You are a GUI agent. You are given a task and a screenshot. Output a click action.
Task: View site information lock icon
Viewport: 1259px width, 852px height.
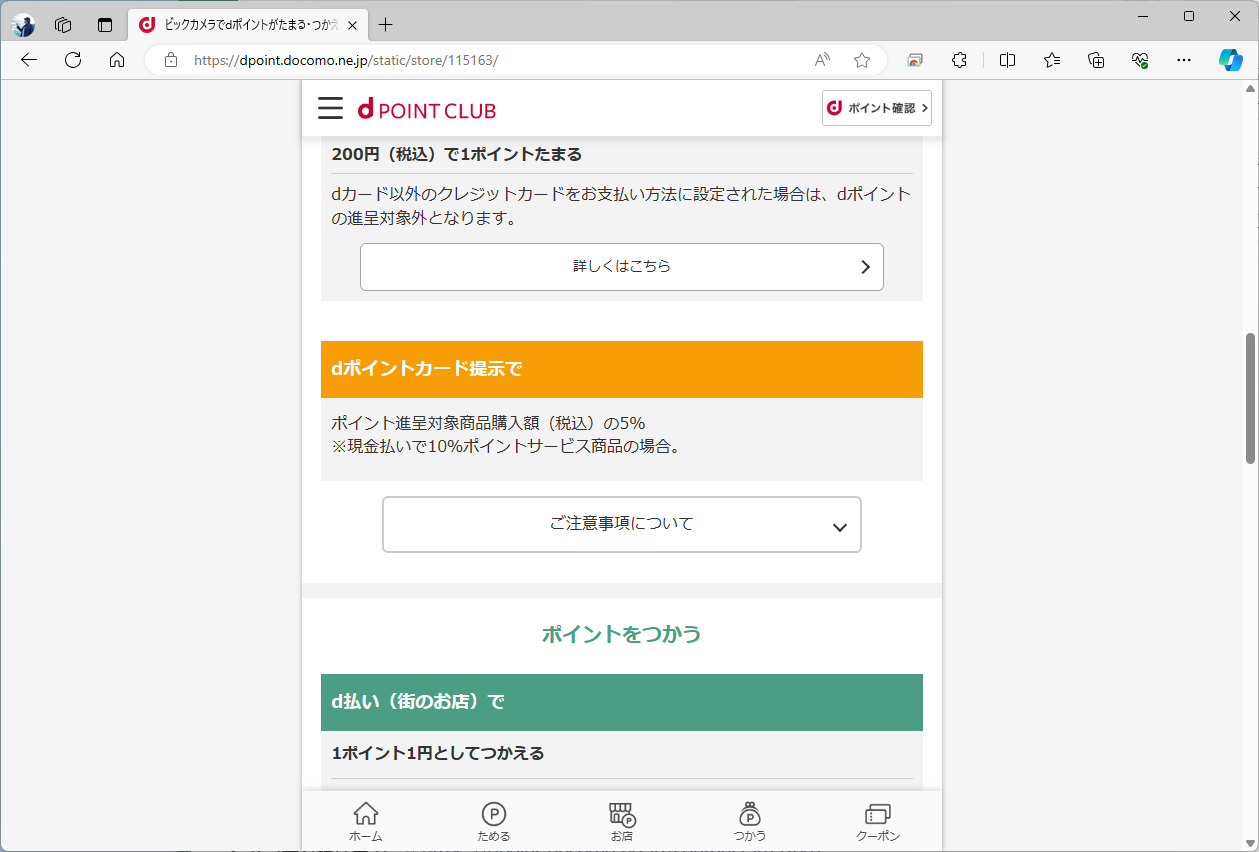[x=171, y=60]
